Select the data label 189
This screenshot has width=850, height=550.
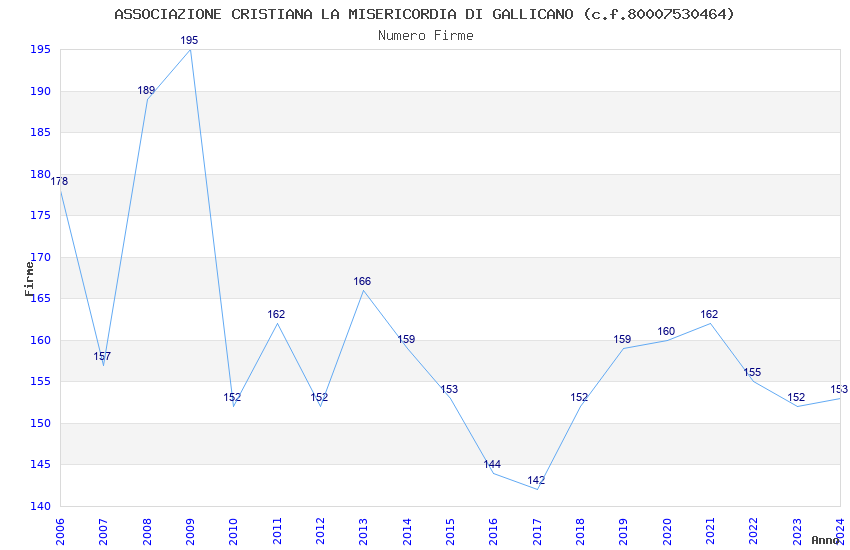tap(146, 90)
